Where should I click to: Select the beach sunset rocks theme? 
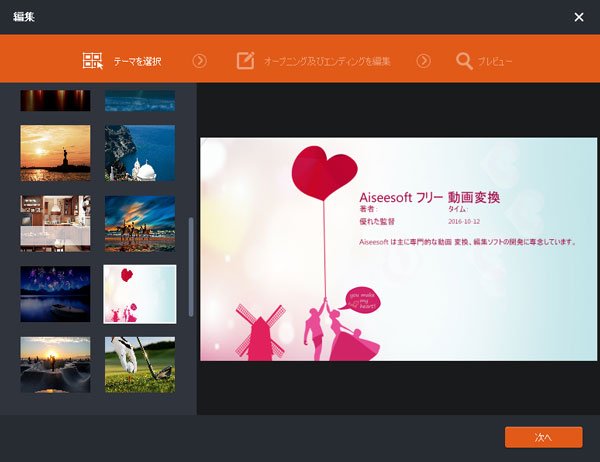[x=55, y=364]
